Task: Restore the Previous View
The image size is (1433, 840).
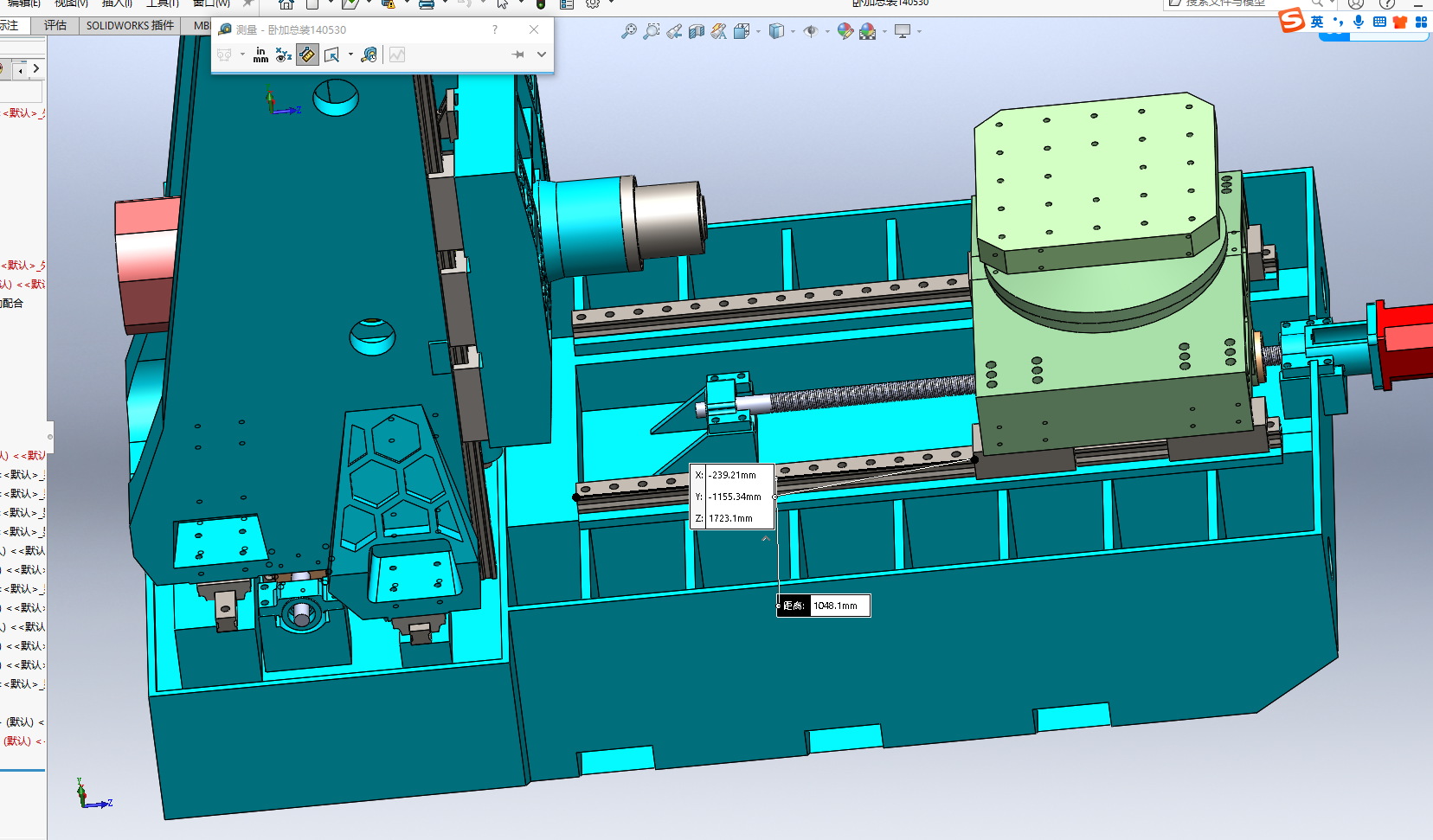Action: tap(674, 31)
